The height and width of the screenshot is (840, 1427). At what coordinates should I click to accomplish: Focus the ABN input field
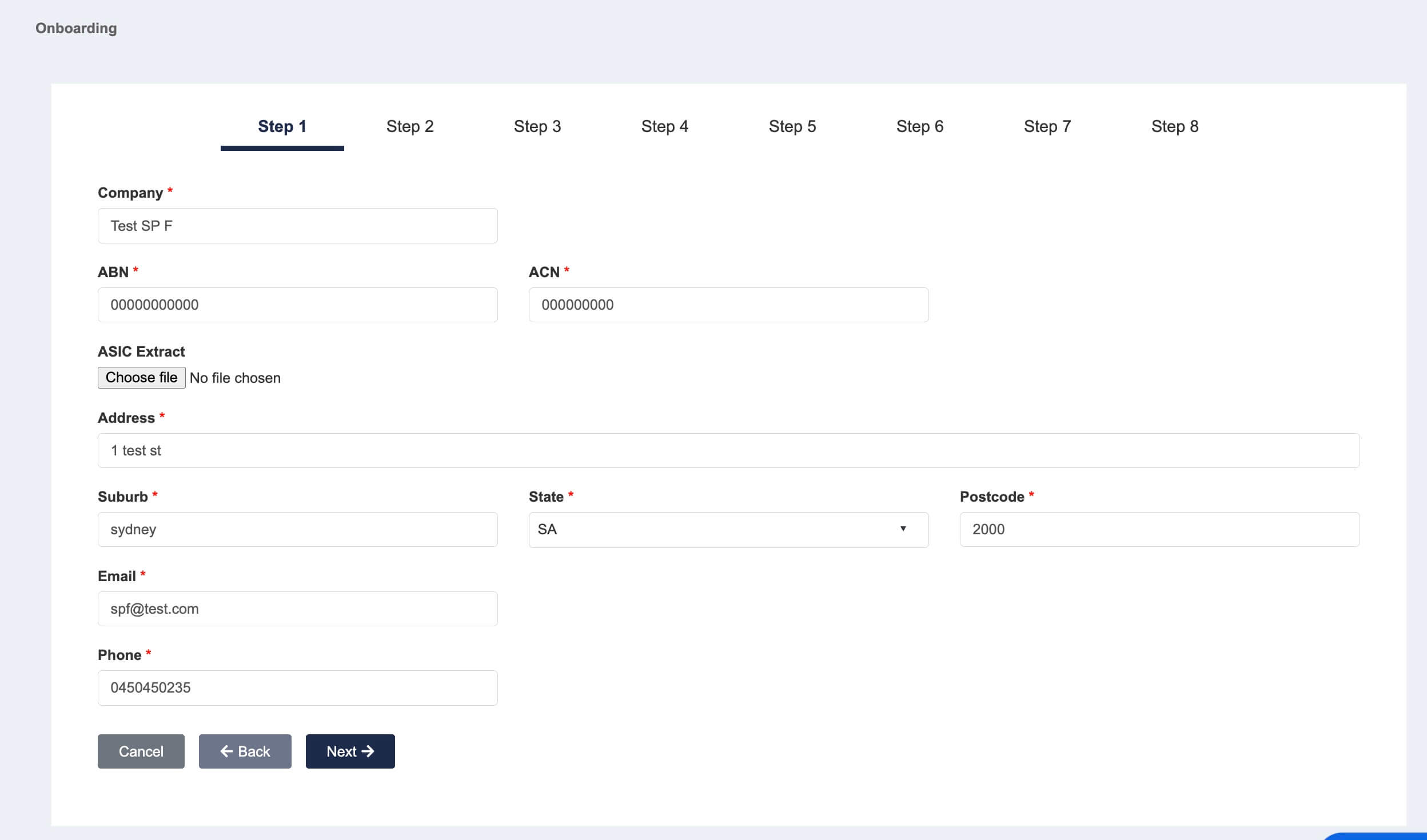point(298,305)
